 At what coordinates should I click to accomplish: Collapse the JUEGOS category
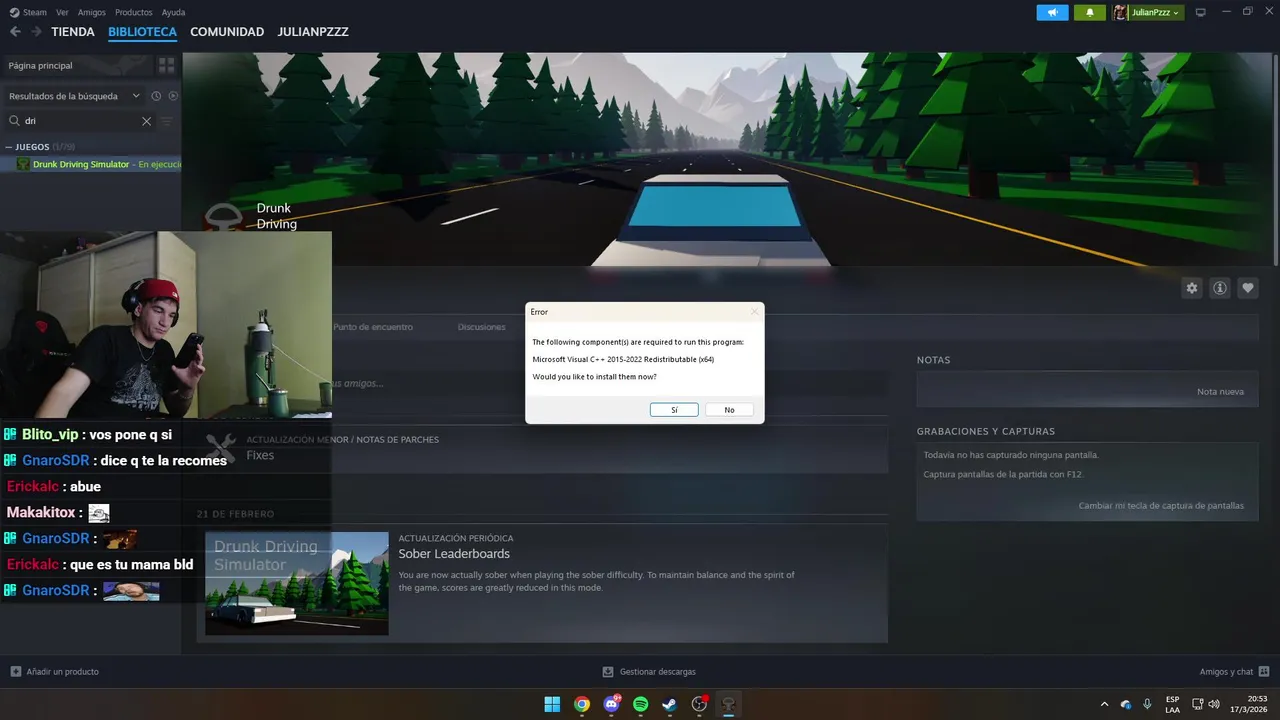coord(9,147)
